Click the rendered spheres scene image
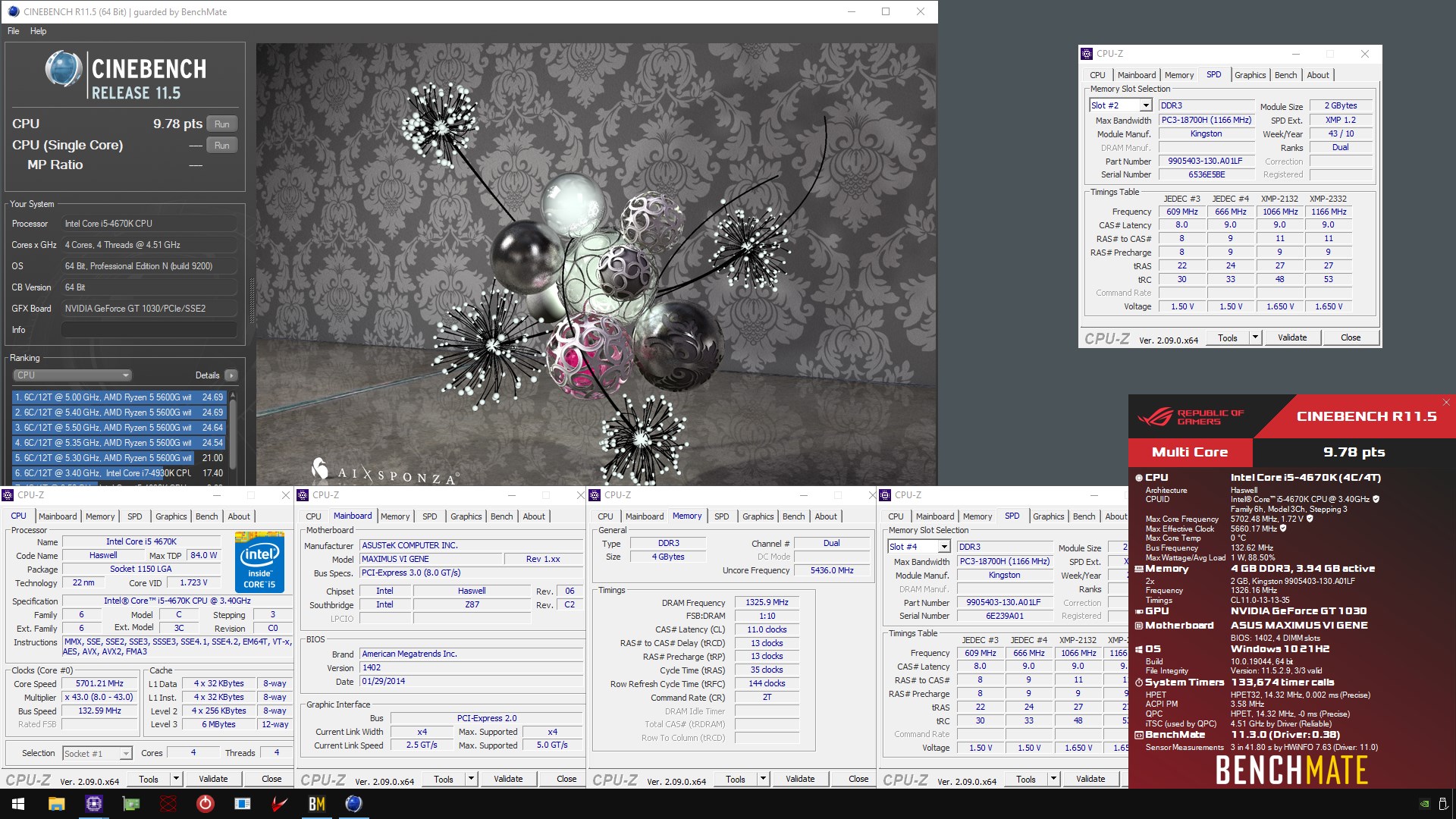The image size is (1456, 819). click(x=596, y=264)
